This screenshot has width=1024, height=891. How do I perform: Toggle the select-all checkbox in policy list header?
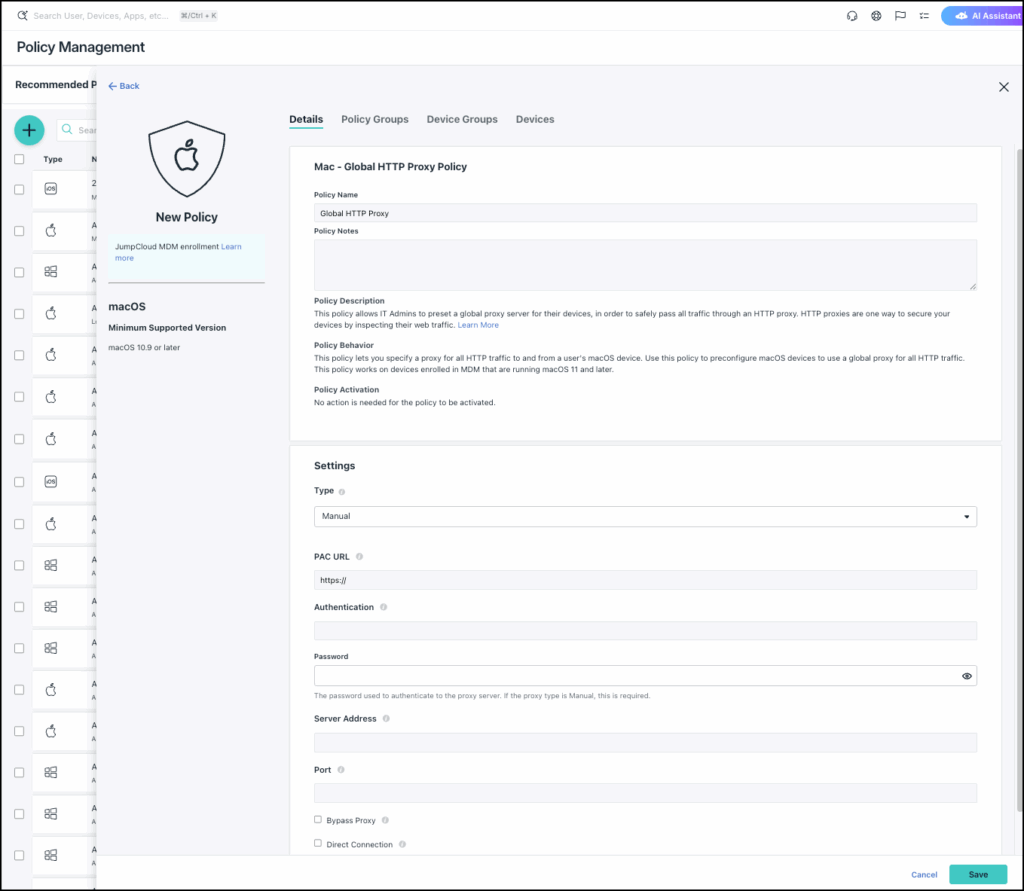pos(19,159)
